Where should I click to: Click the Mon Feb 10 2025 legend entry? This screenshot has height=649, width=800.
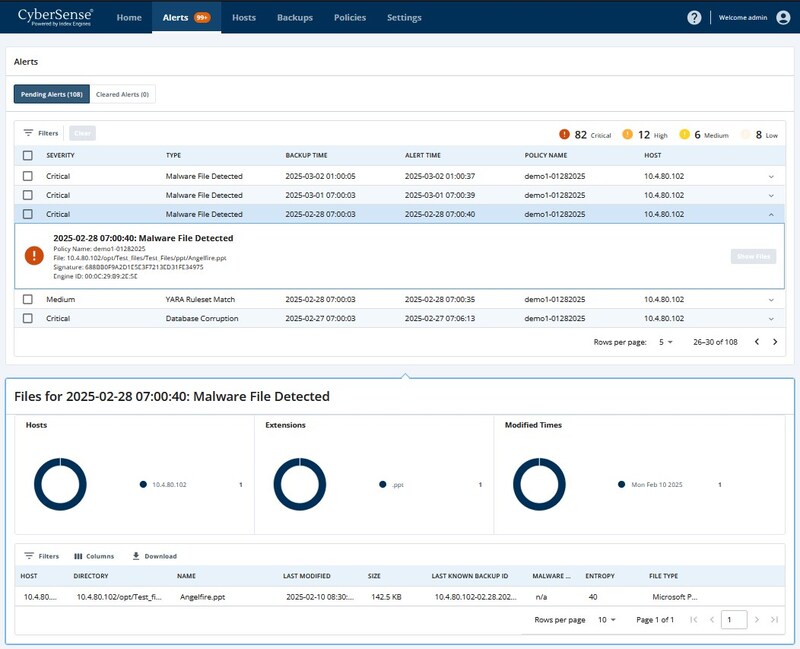651,484
